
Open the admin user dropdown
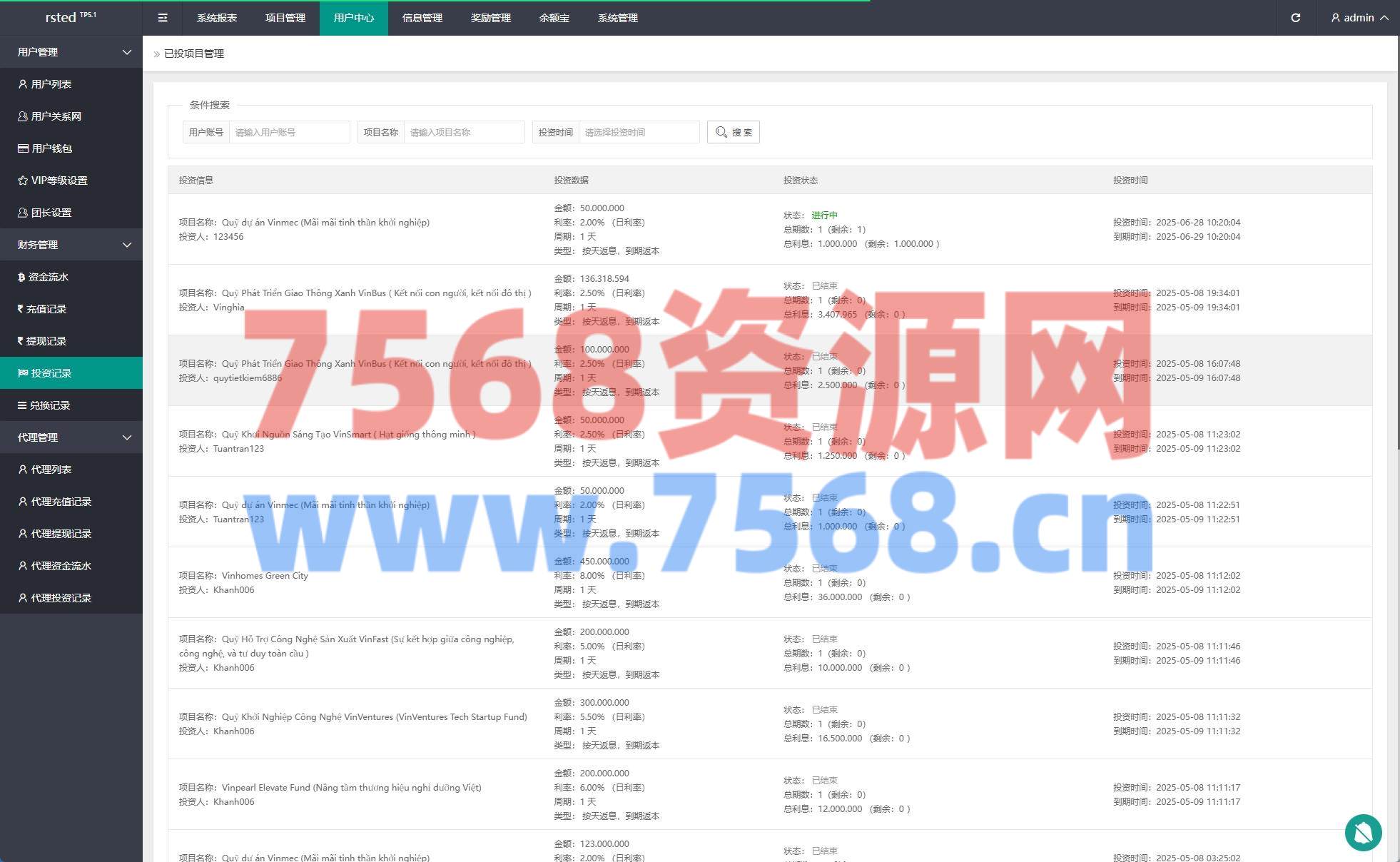coord(1359,18)
